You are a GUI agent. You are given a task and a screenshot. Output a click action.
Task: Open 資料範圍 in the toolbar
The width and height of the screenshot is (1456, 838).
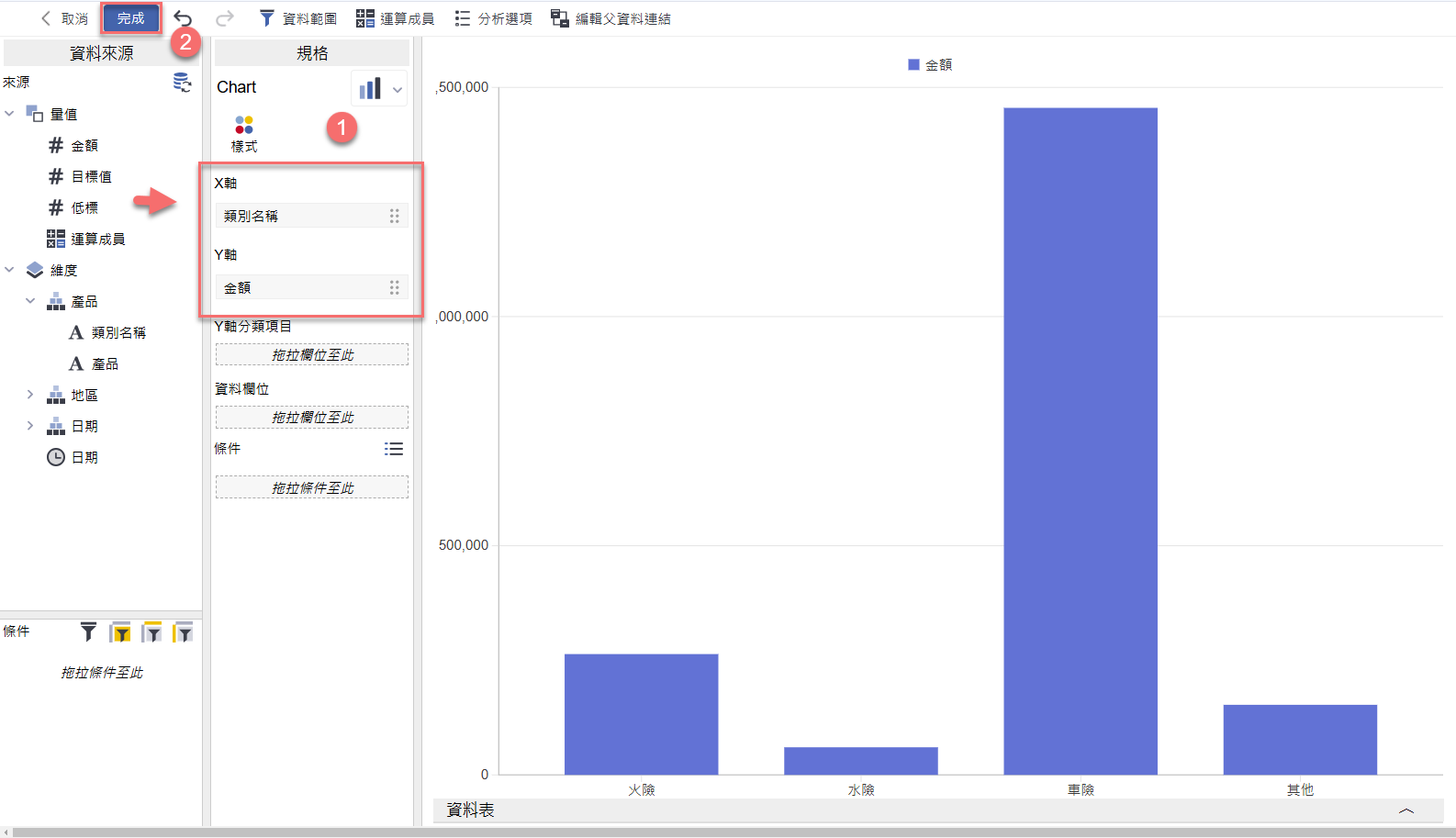tap(298, 18)
